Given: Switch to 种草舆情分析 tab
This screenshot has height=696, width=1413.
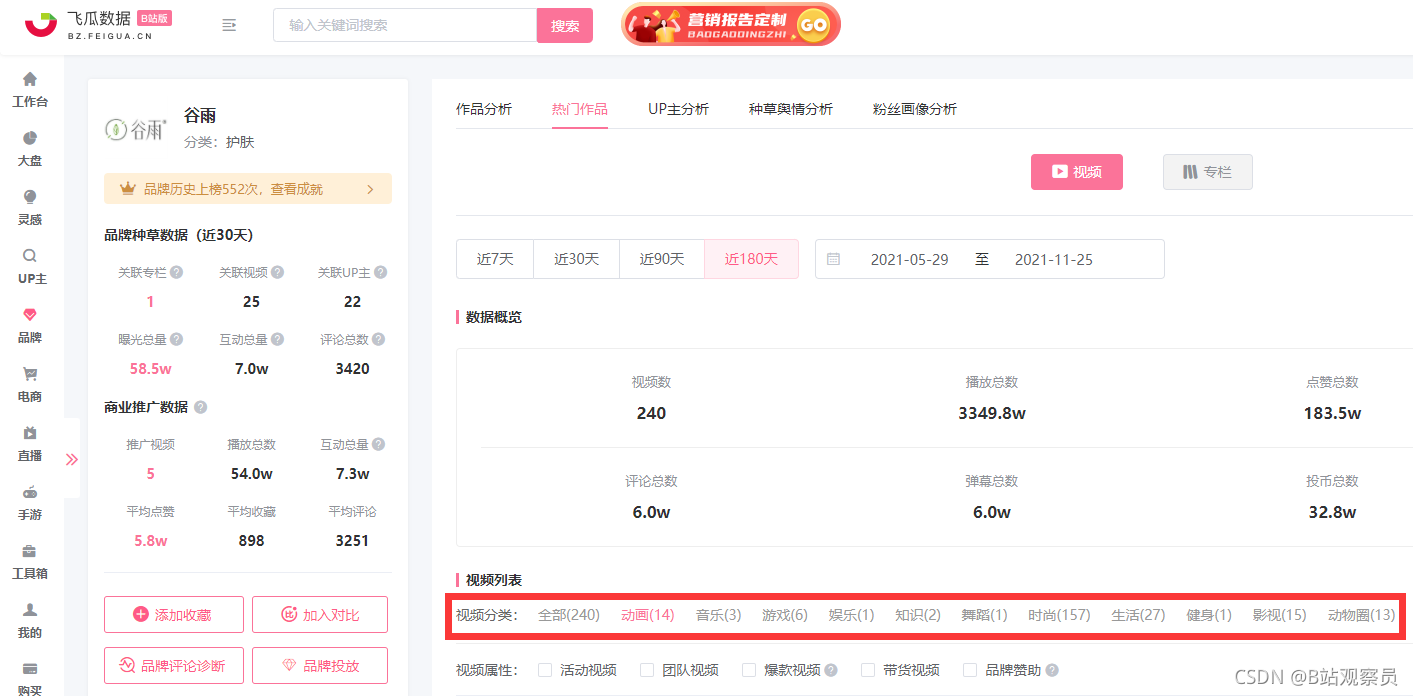Looking at the screenshot, I should click(791, 109).
